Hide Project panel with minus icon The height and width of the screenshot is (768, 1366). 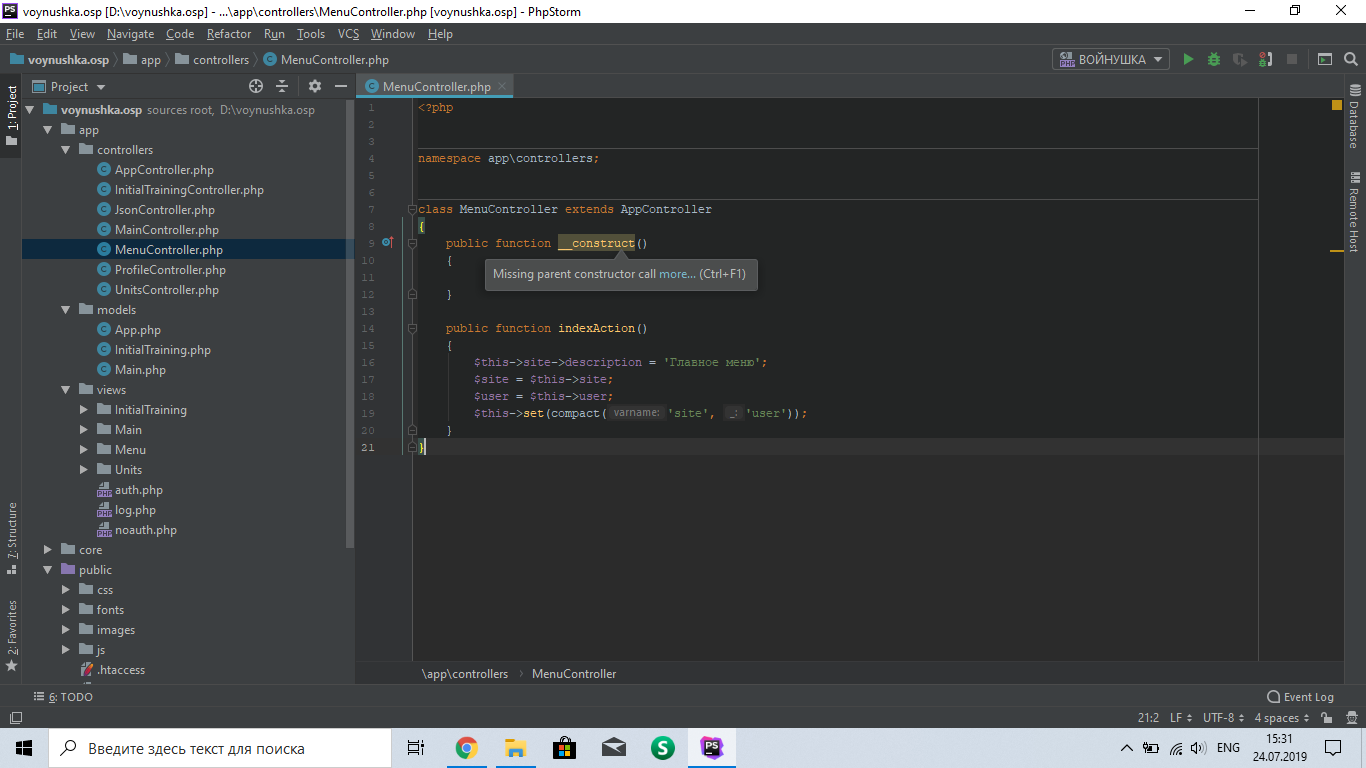coord(340,86)
